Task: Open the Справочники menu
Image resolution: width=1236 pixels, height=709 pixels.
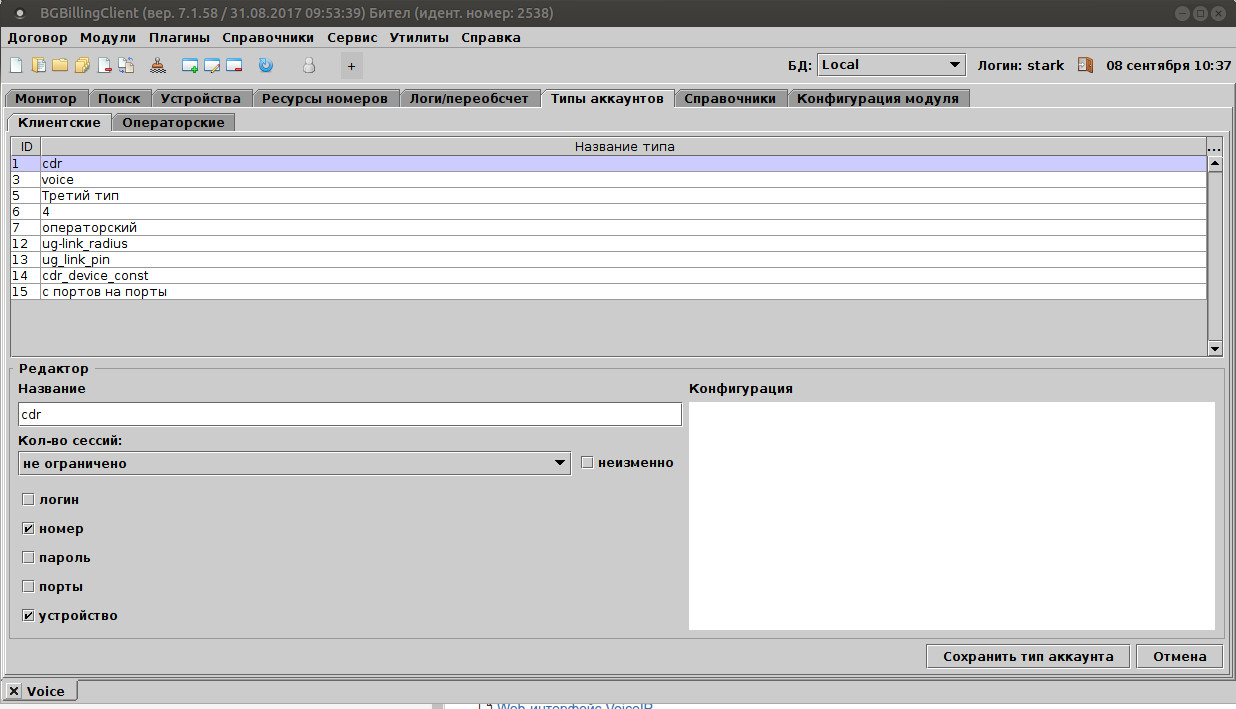Action: [268, 38]
